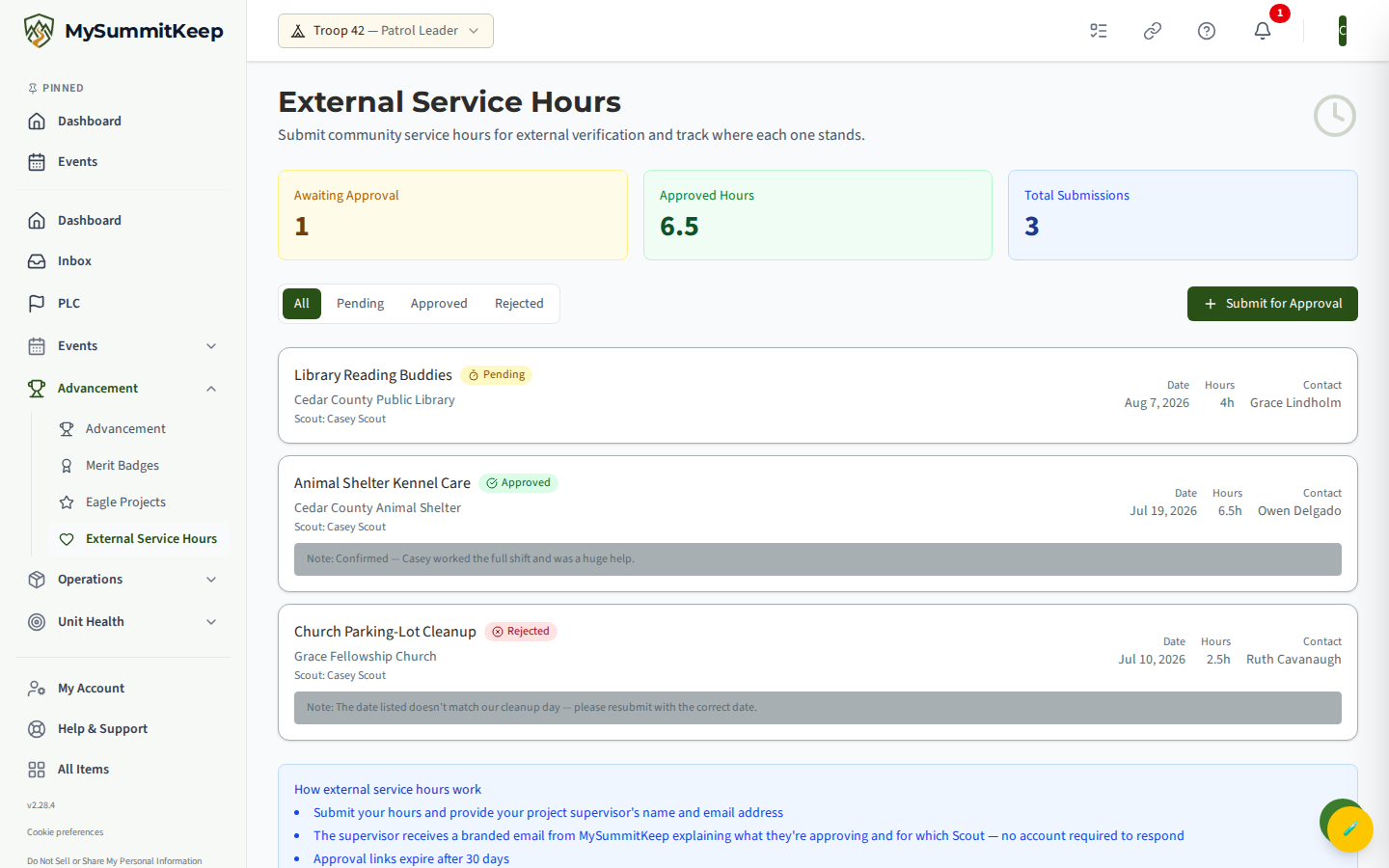Screen dimensions: 1389x868
Task: Click the MySummitKeep logo icon
Action: coord(39,31)
